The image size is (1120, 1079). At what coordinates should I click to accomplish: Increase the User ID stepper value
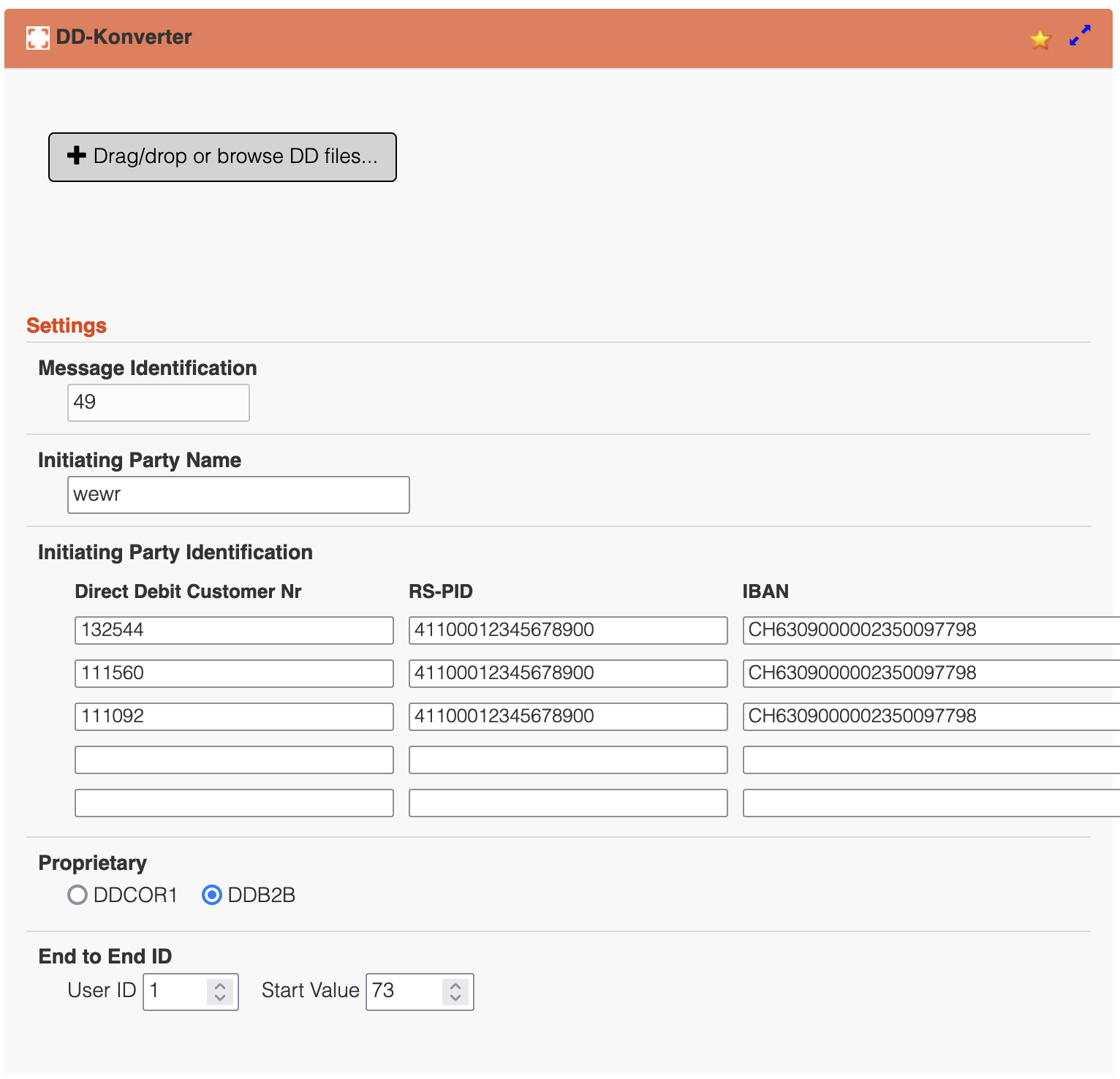tap(220, 985)
